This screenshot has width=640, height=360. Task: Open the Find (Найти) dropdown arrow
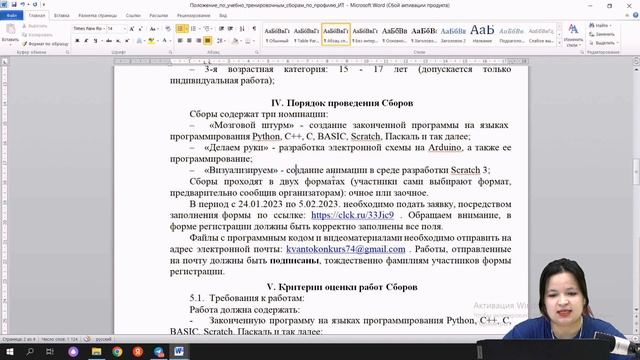click(610, 26)
